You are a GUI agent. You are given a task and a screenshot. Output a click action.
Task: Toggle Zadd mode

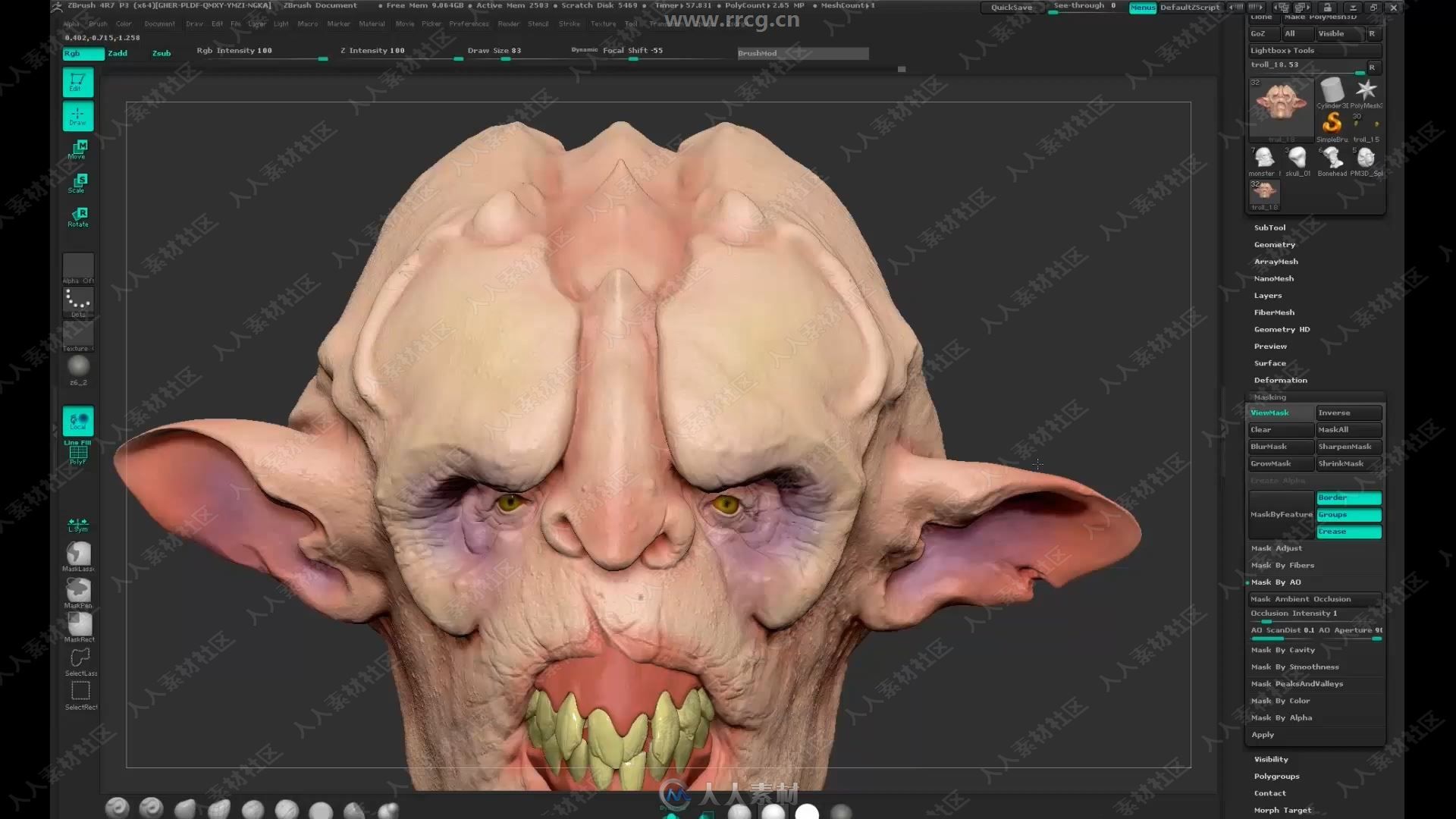[118, 53]
